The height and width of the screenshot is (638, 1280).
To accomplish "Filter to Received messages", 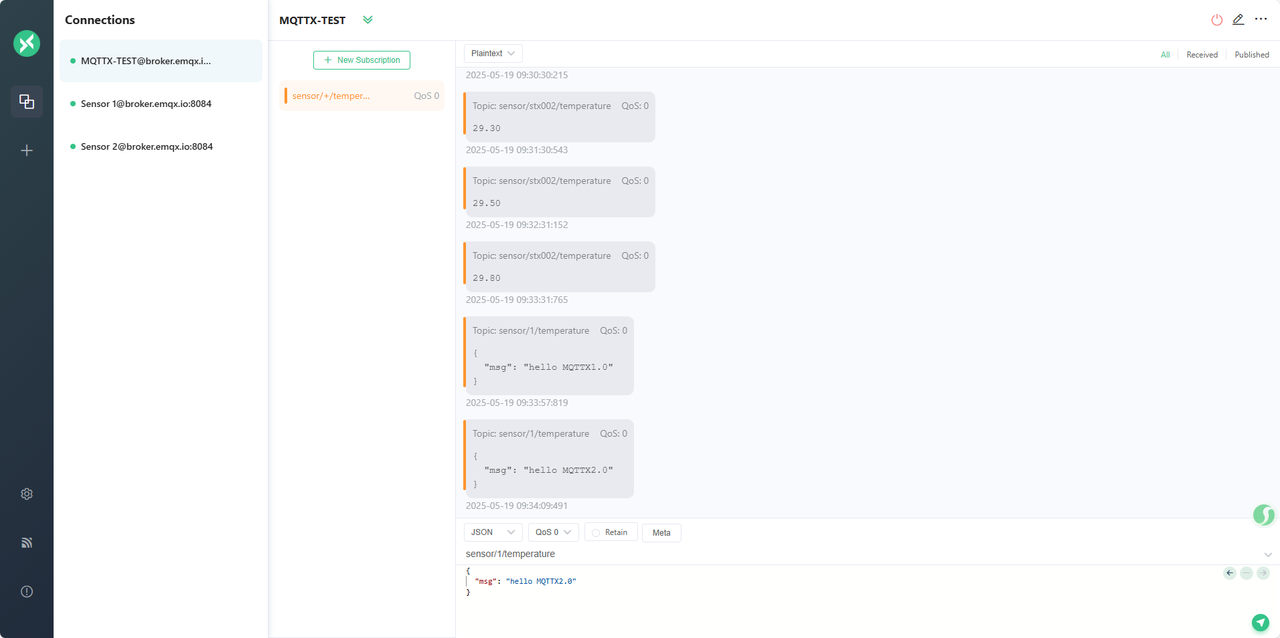I will [1202, 55].
